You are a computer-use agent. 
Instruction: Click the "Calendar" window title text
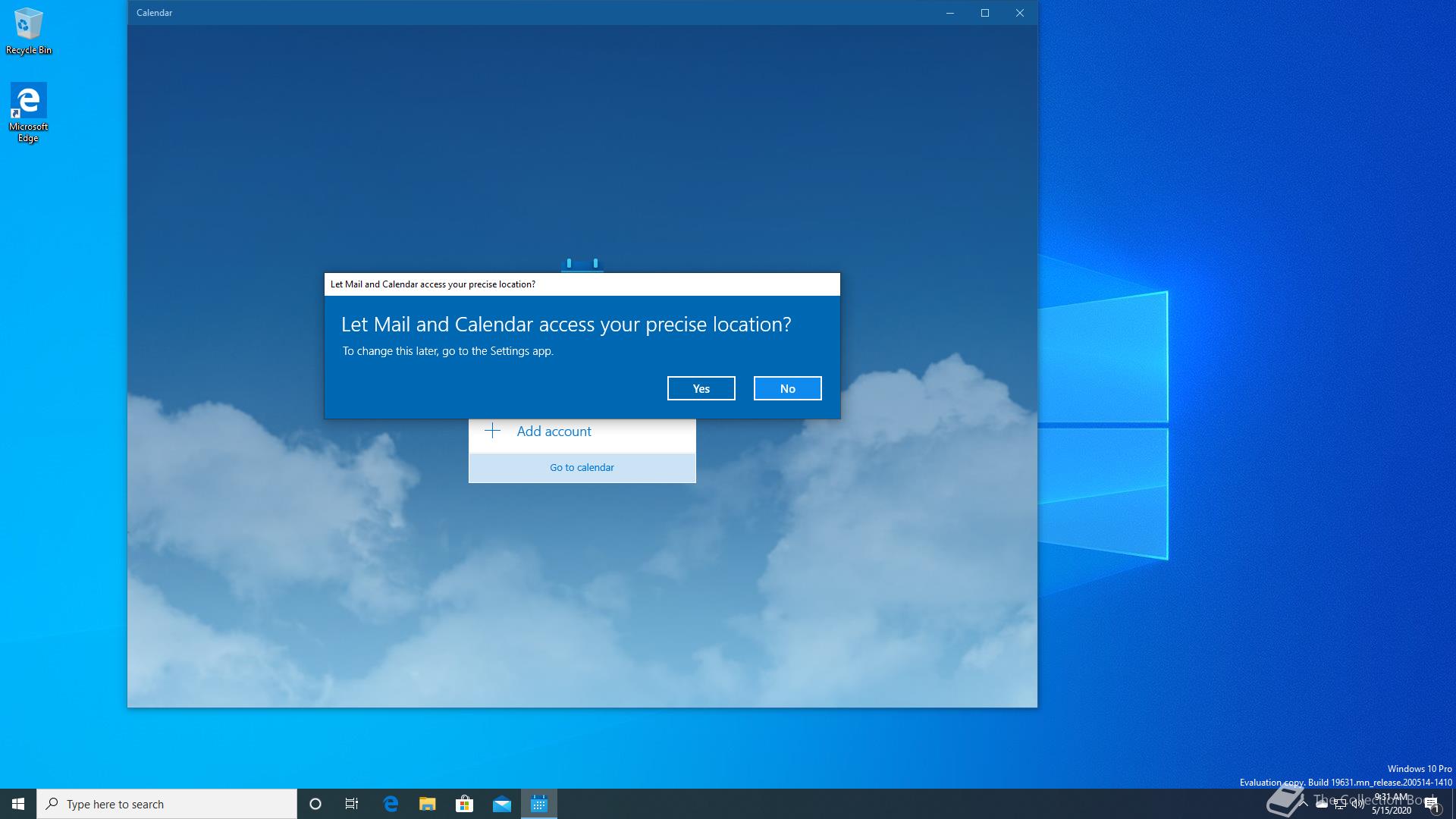point(154,13)
